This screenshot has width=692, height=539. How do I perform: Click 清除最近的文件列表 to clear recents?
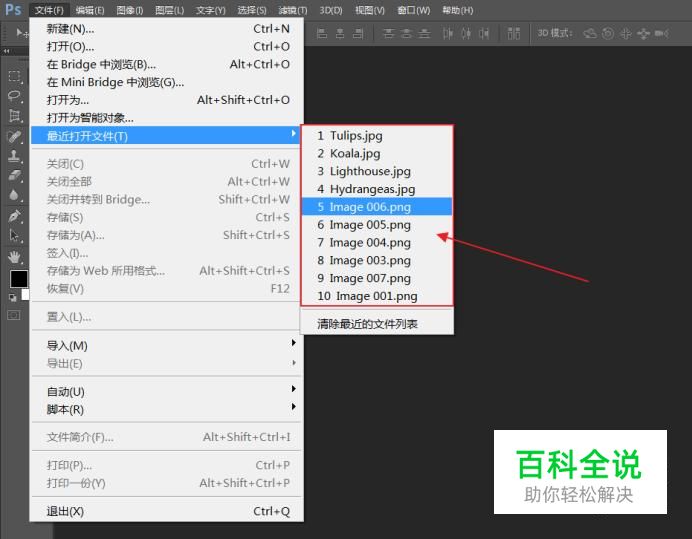[x=377, y=324]
